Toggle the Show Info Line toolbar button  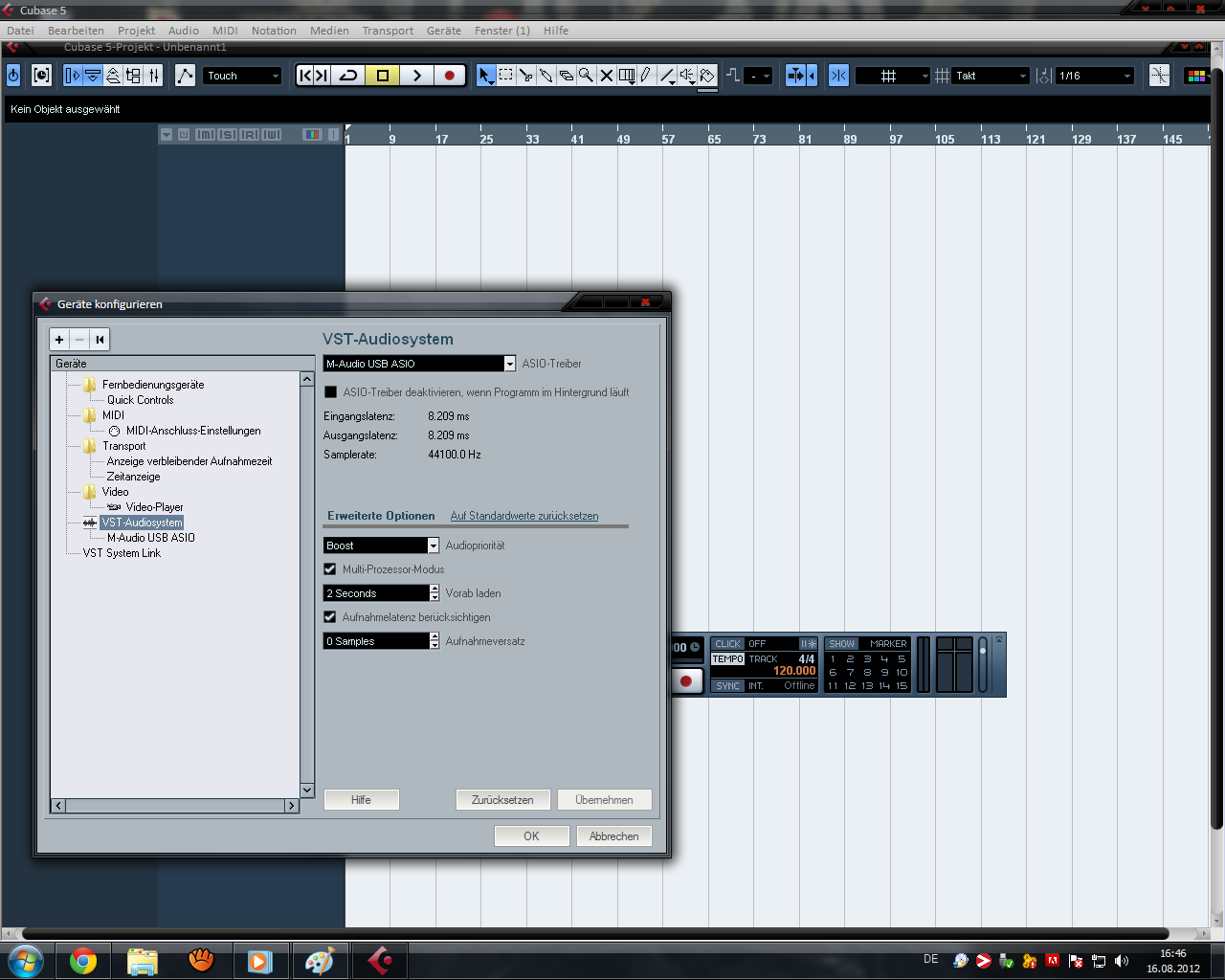point(93,75)
